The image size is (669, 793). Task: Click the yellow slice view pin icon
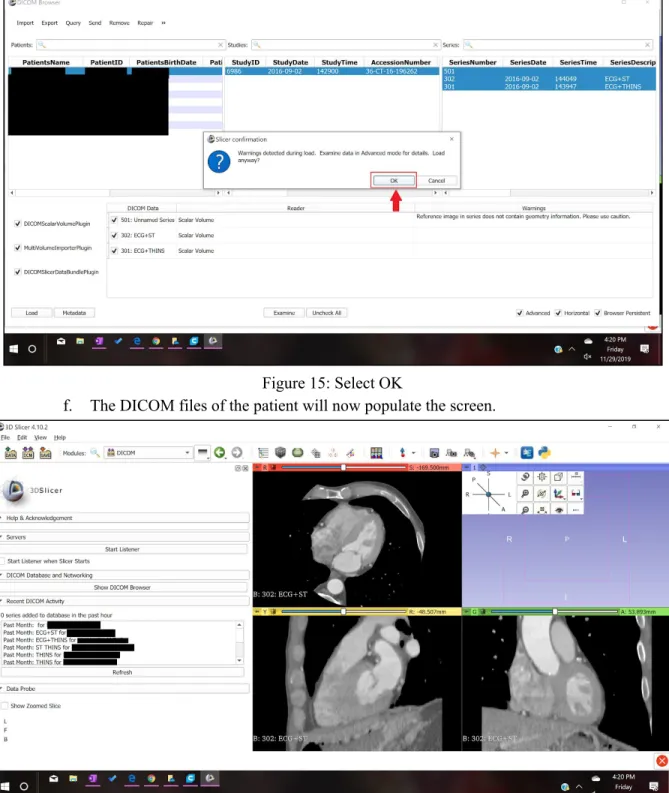[x=257, y=612]
